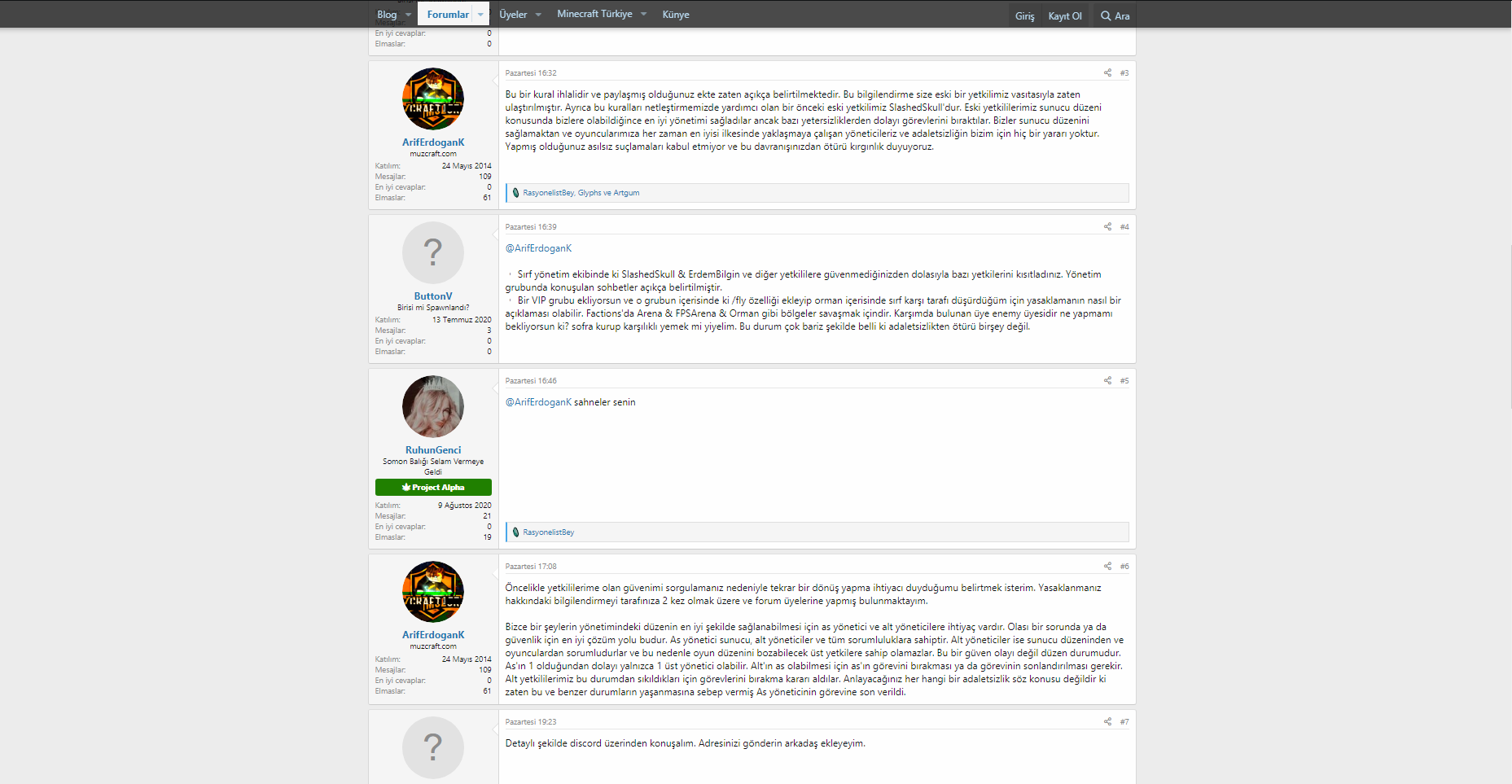Open the ButtonV username link

[433, 296]
